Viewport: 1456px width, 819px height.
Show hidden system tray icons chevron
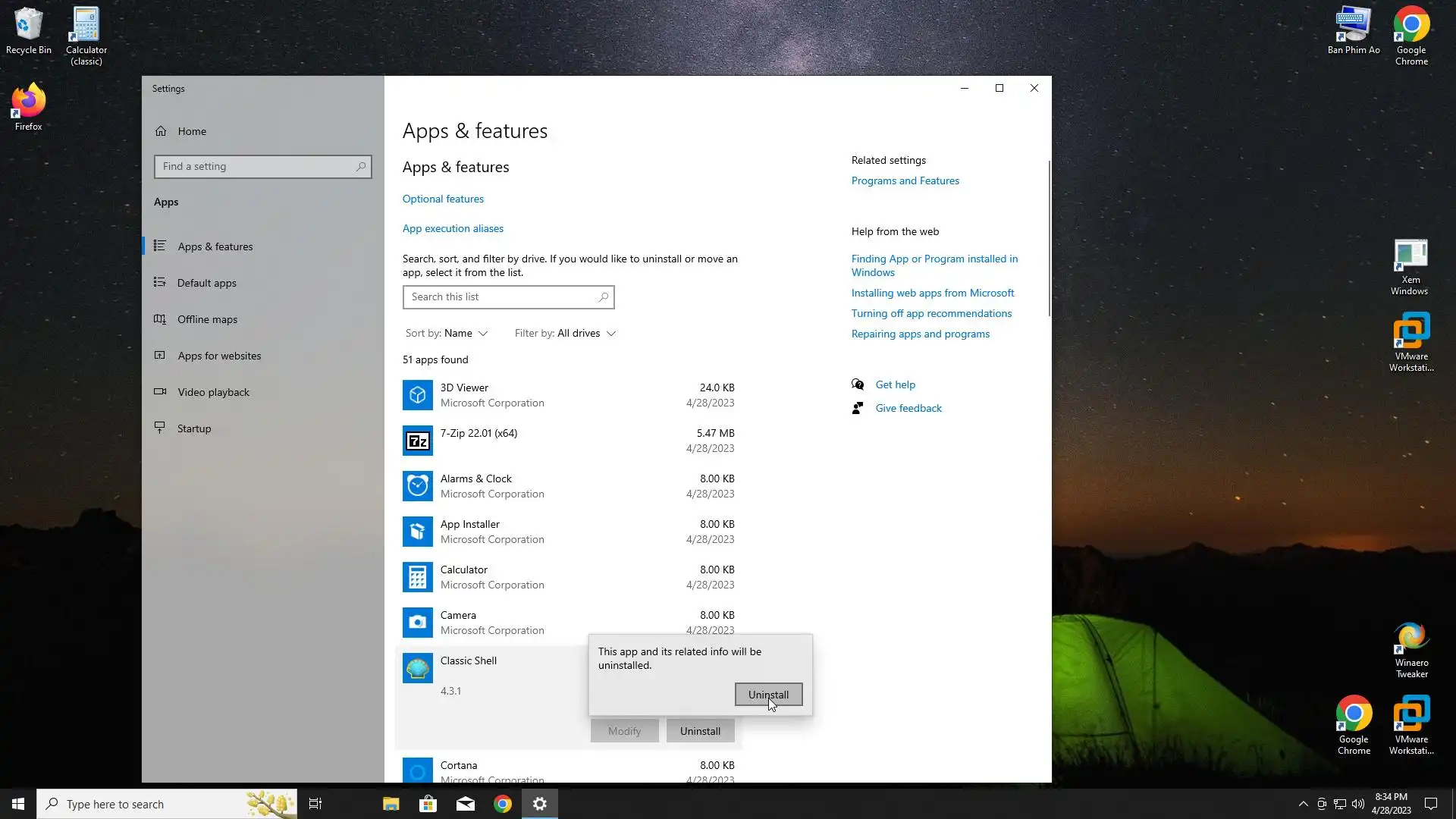click(1303, 804)
